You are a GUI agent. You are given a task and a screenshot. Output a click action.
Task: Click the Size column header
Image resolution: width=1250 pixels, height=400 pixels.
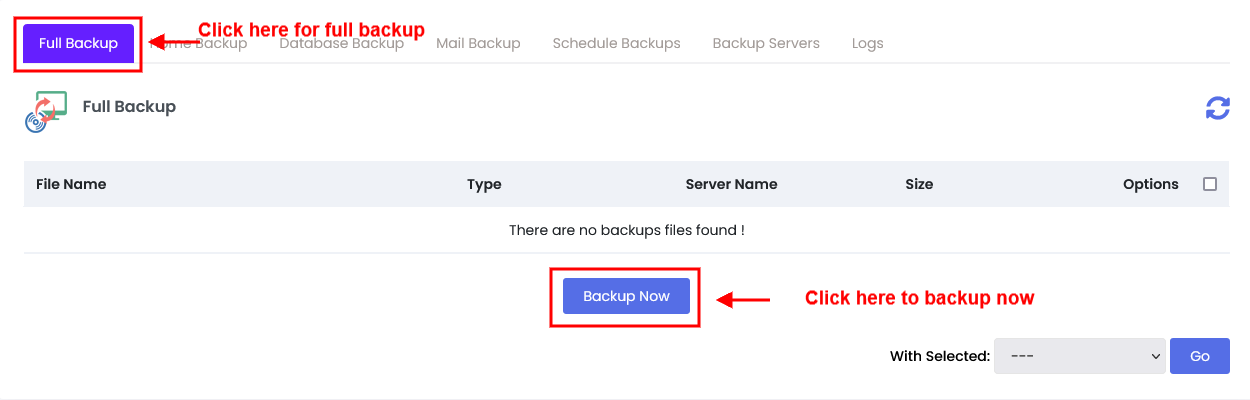tap(919, 184)
